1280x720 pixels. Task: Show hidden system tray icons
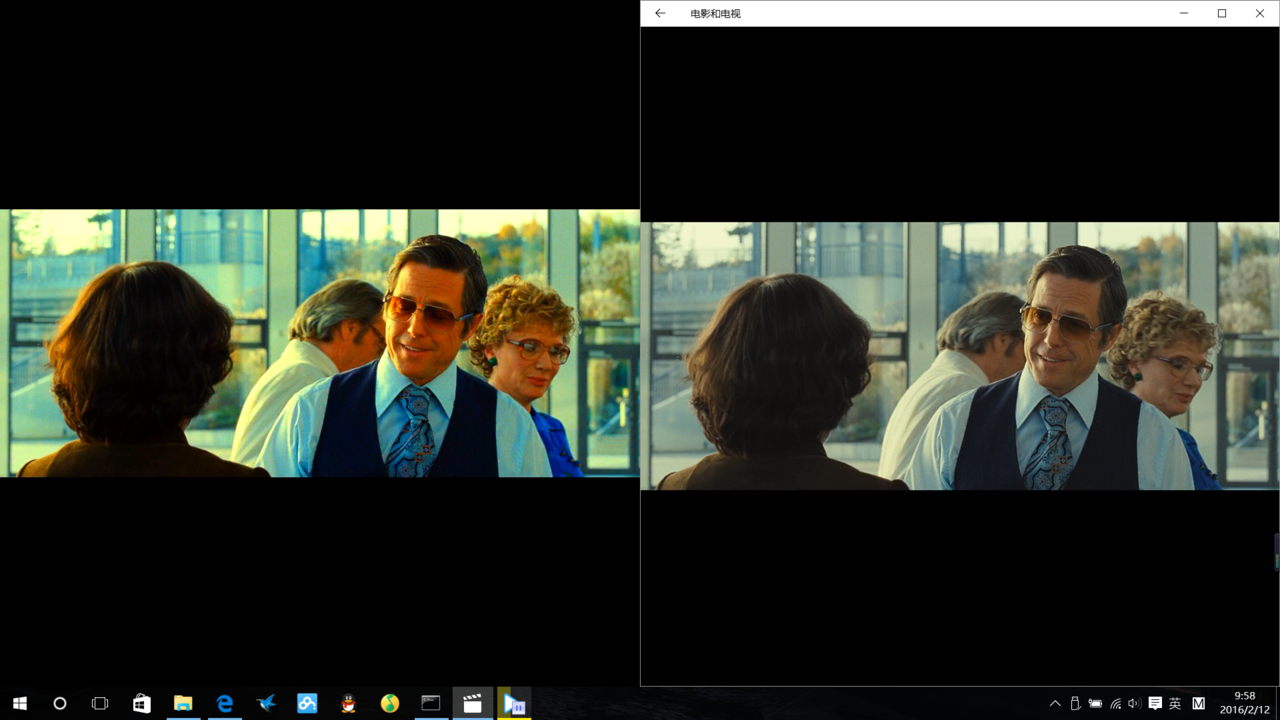(1055, 704)
